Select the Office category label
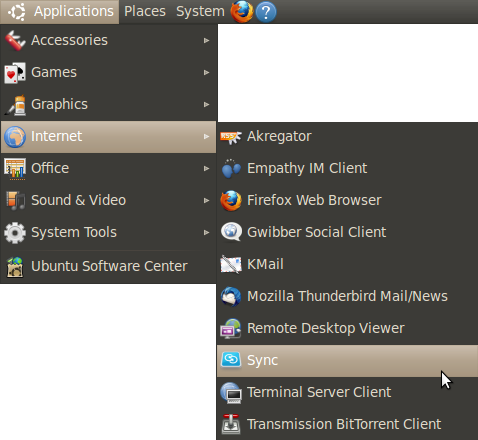Viewport: 478px width, 440px height. (50, 168)
